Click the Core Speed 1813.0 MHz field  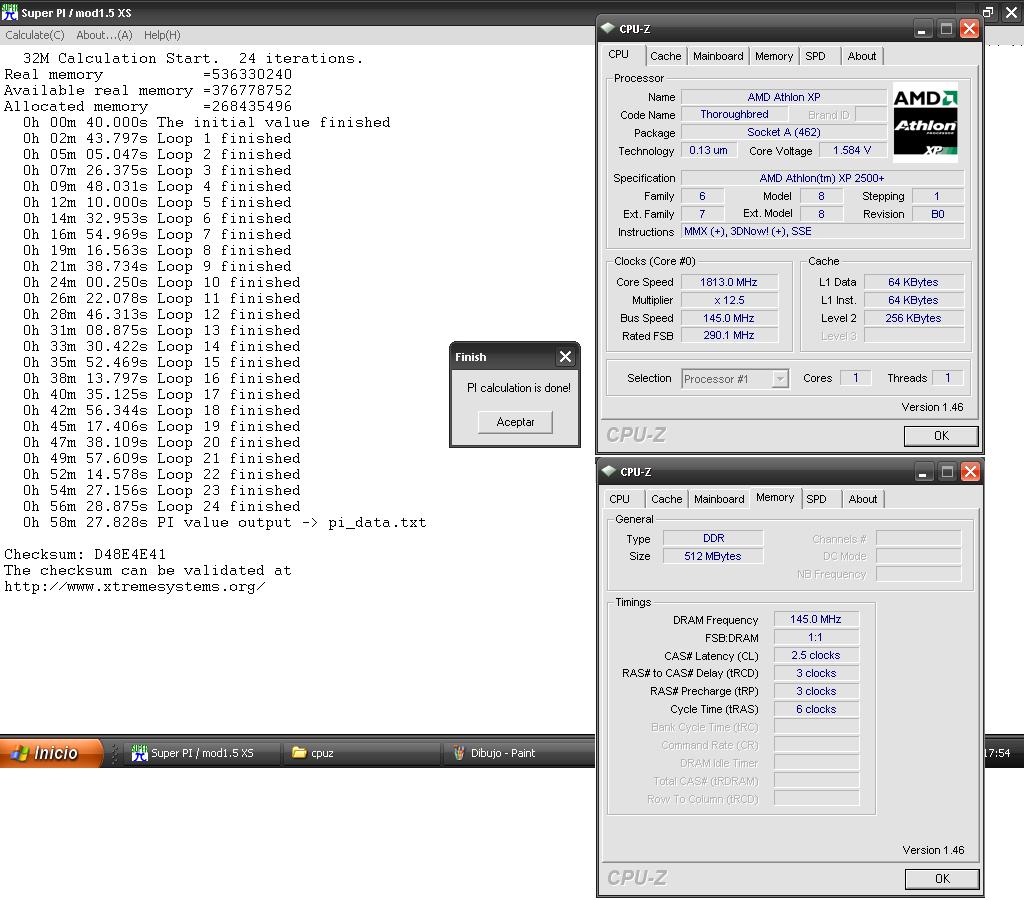pos(729,282)
